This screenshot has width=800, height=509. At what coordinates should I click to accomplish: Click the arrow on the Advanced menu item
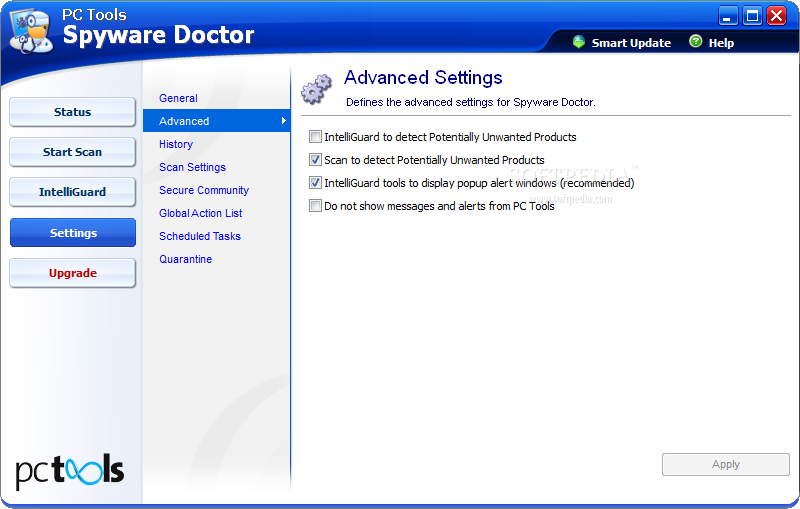point(284,121)
